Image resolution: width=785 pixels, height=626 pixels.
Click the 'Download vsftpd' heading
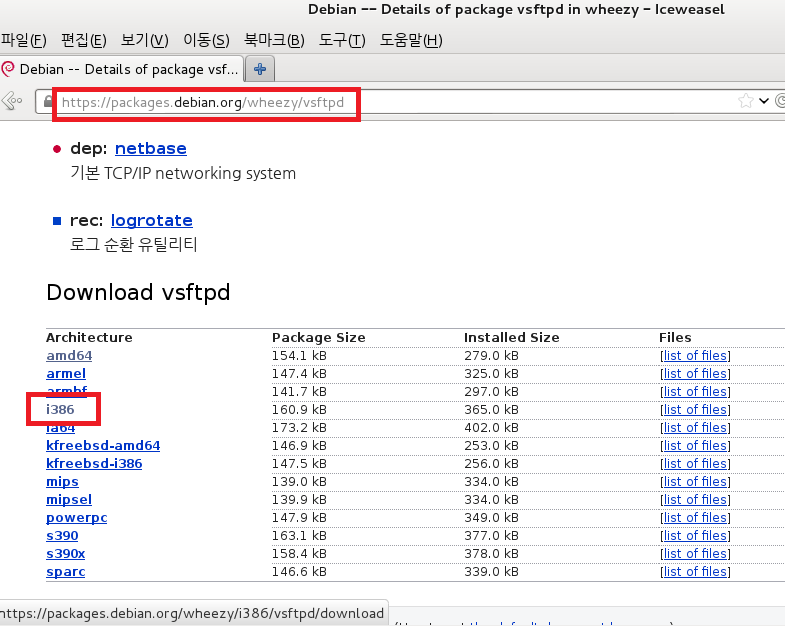click(138, 292)
